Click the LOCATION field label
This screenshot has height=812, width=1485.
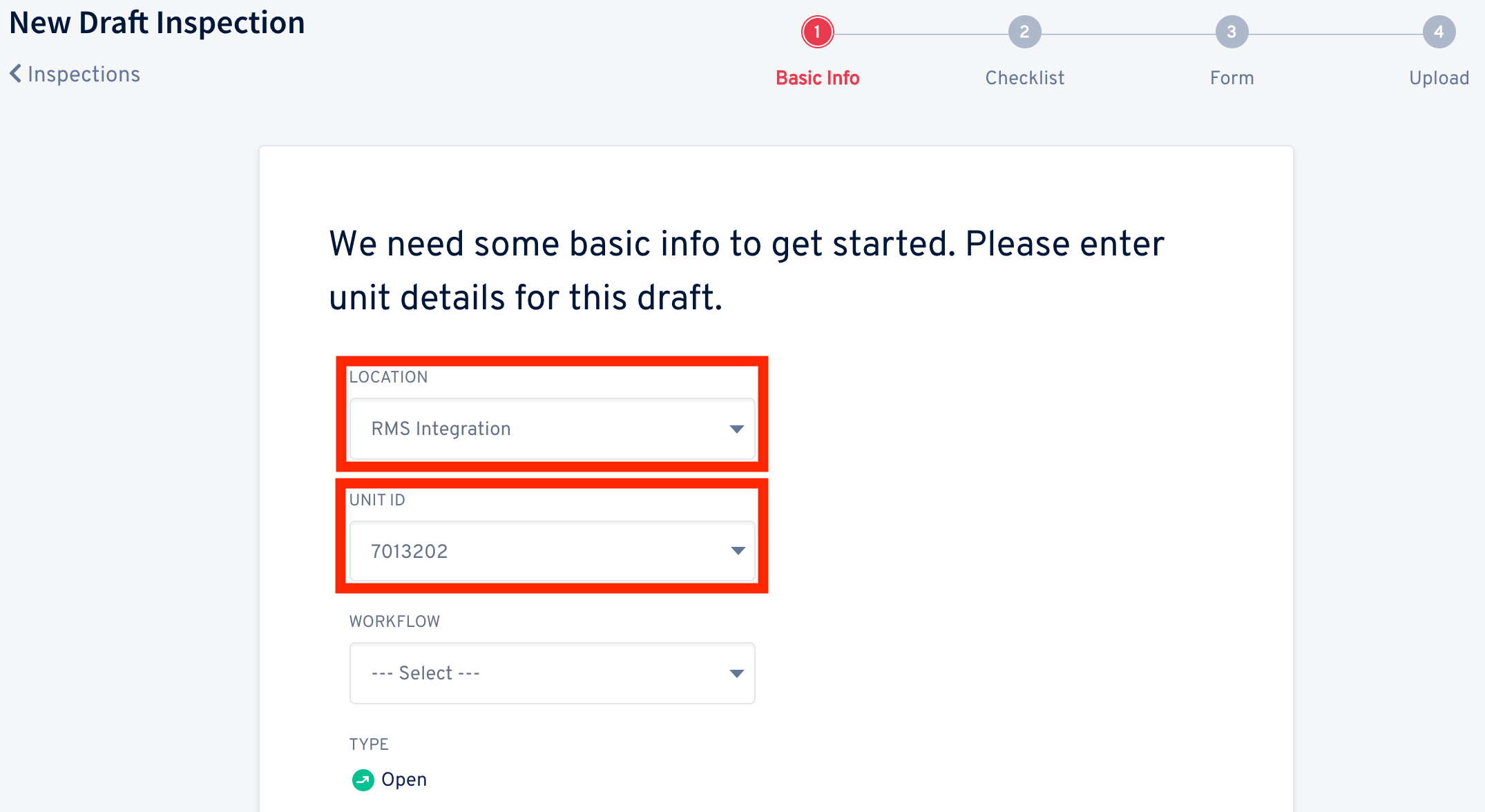click(388, 377)
